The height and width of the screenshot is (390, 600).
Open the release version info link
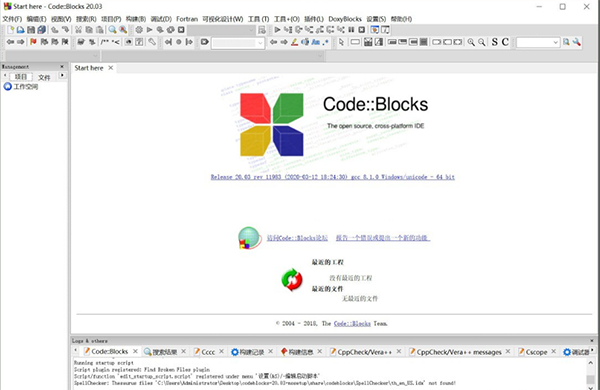[333, 177]
